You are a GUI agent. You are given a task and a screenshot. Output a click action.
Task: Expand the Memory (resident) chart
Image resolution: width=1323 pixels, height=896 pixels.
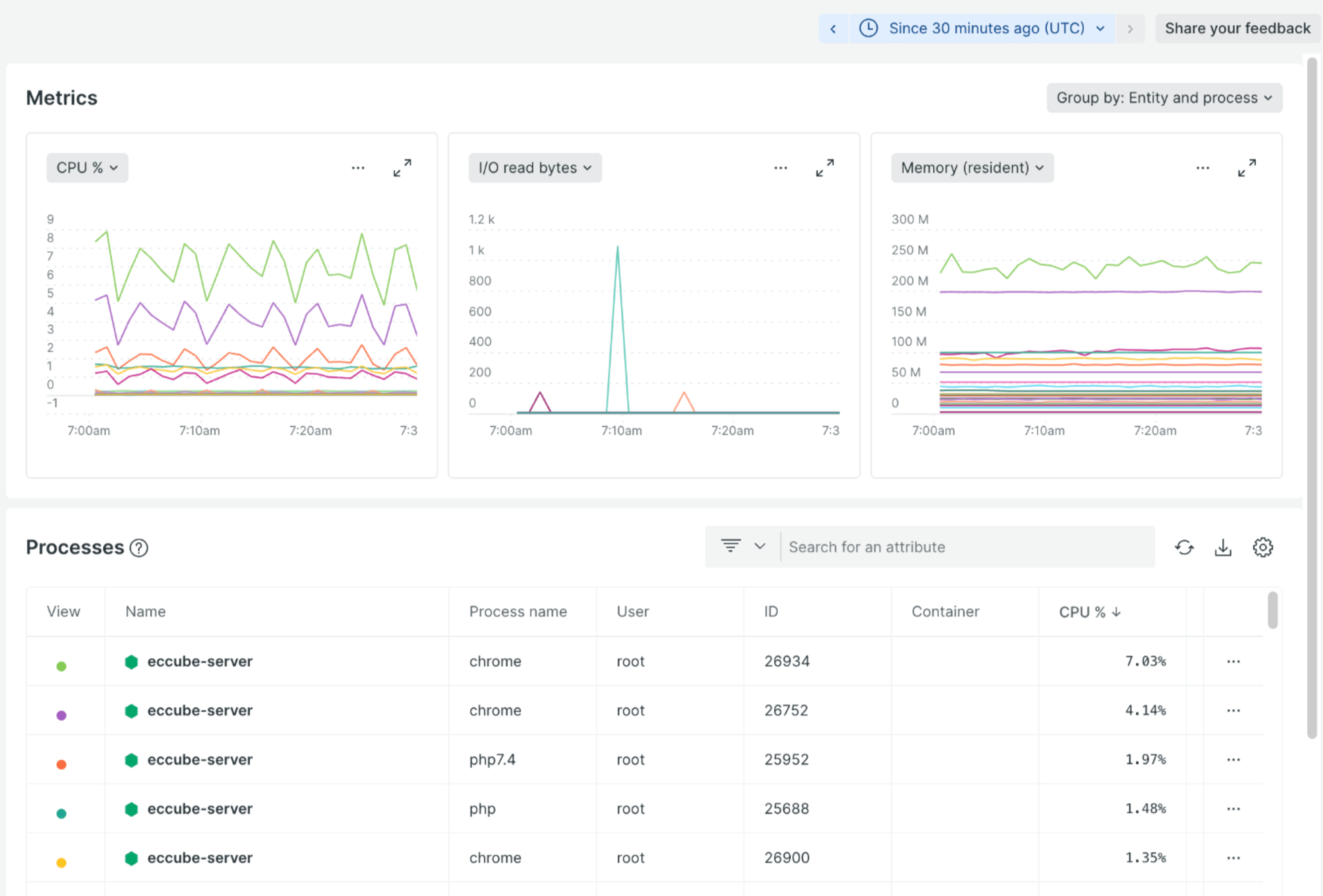pyautogui.click(x=1247, y=168)
